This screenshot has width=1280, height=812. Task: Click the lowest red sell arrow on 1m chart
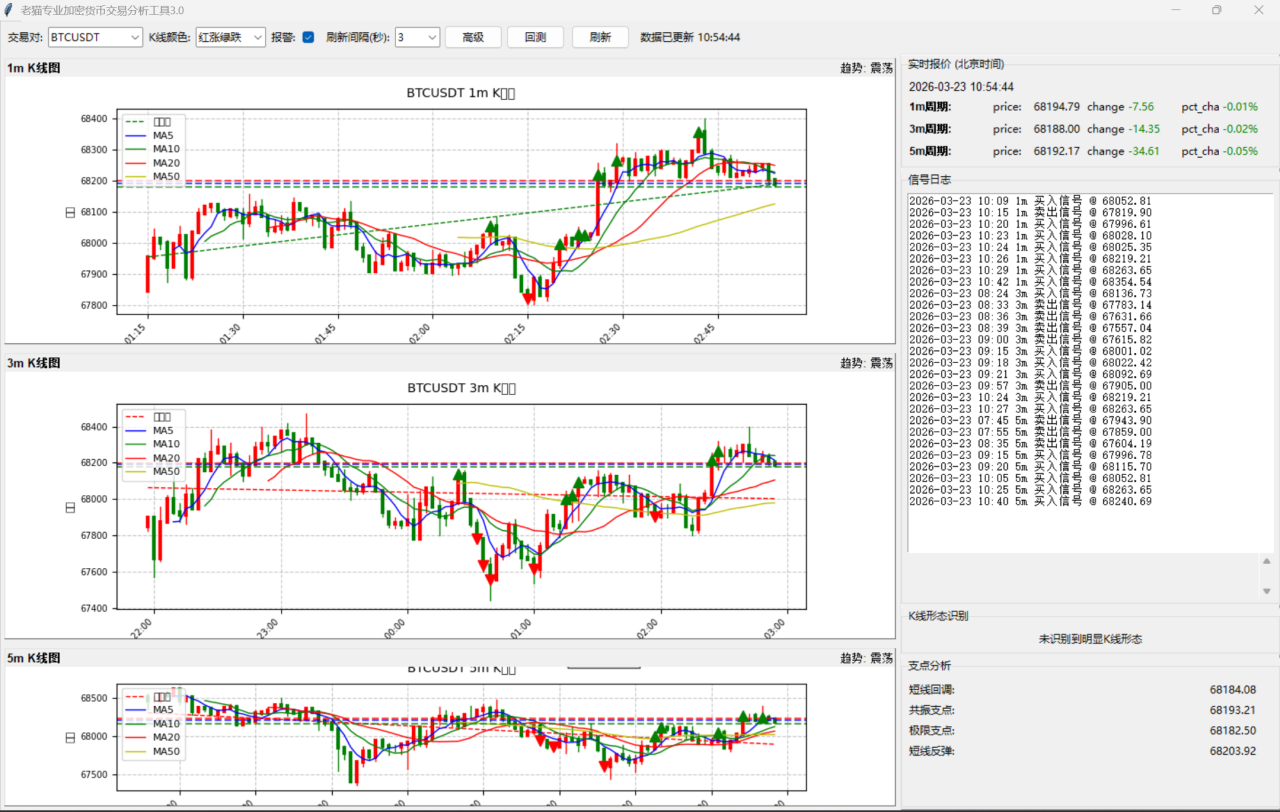pos(527,297)
